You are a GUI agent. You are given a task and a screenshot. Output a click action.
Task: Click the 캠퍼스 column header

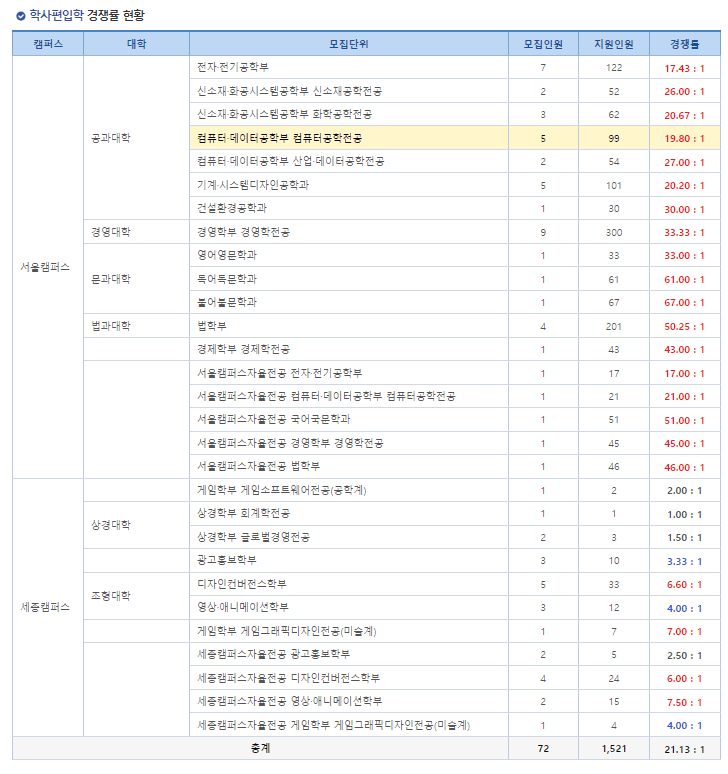(48, 44)
